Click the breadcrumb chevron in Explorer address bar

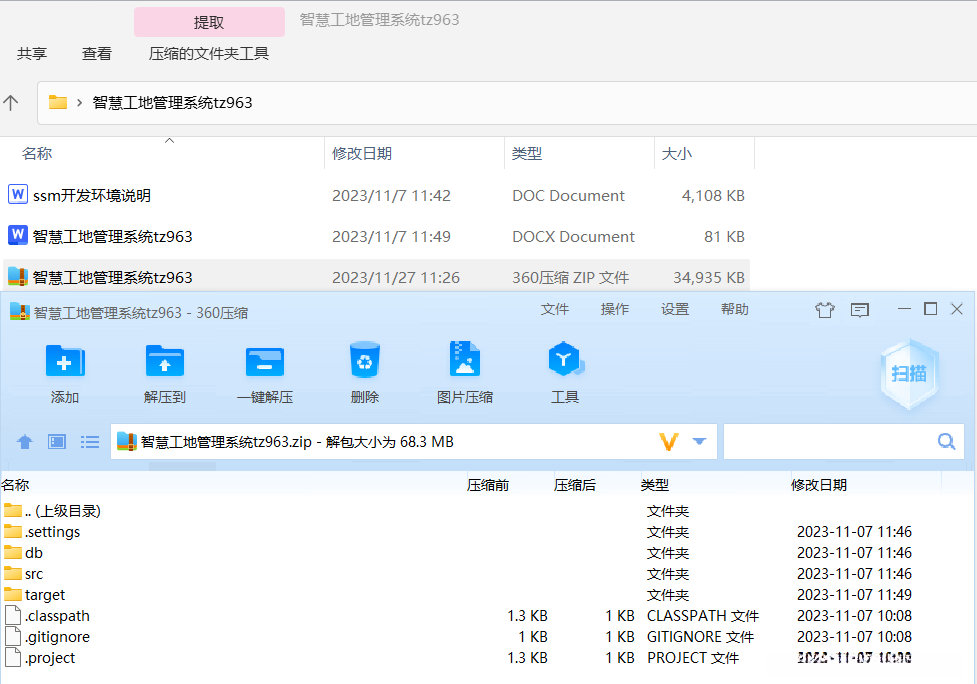coord(79,103)
